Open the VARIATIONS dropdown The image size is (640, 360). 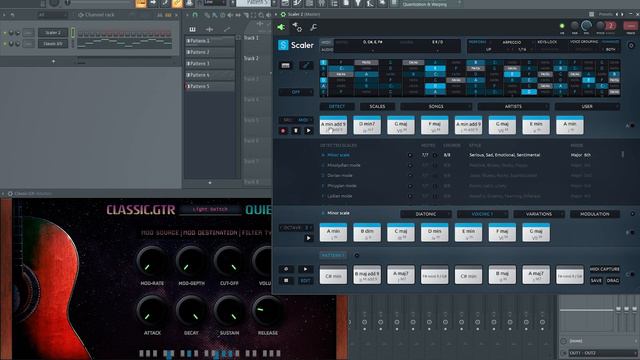(x=539, y=214)
